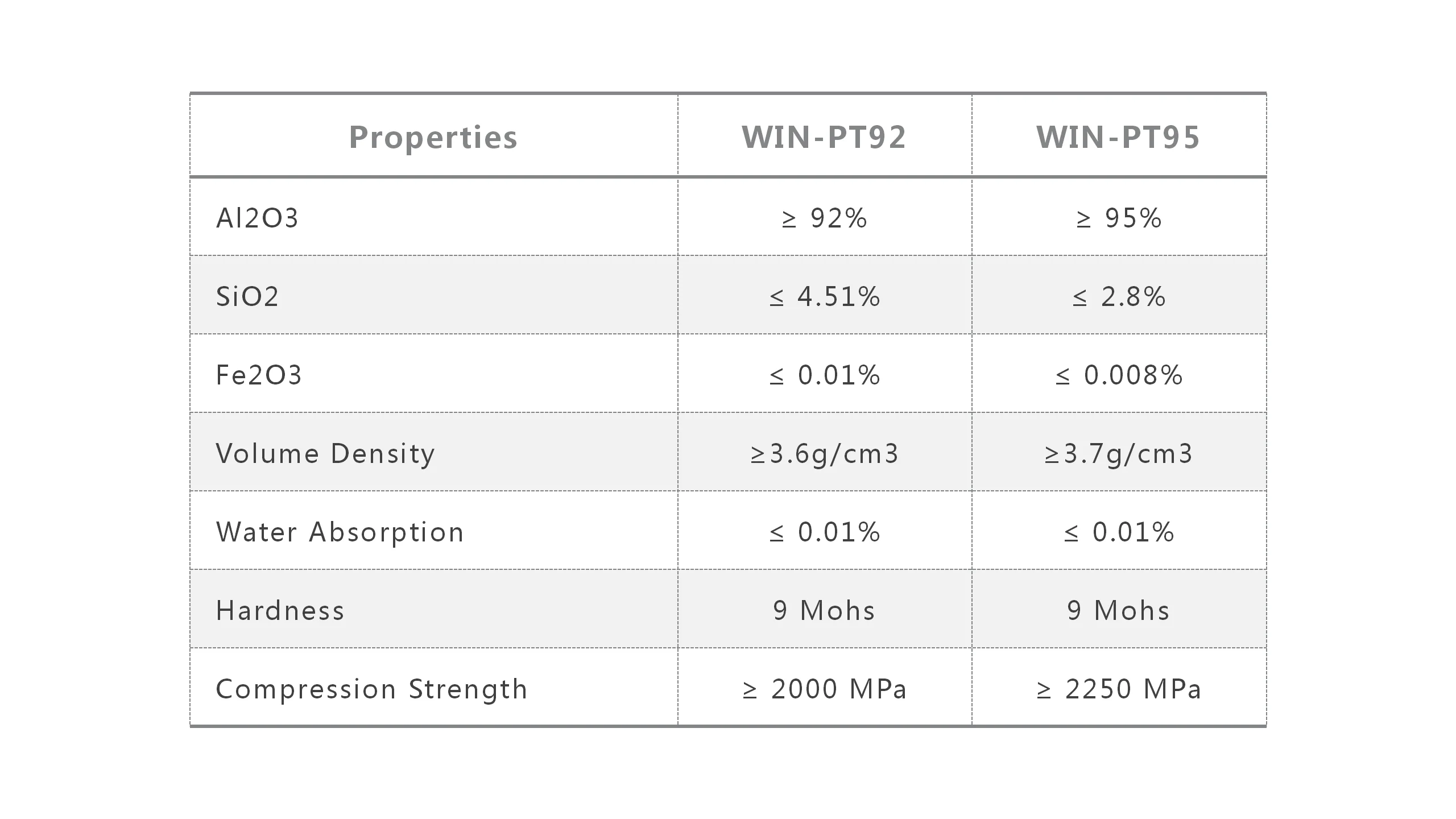The height and width of the screenshot is (819, 1456).
Task: Click the ≤ 0.008% Fe2O3 value
Action: (1119, 375)
